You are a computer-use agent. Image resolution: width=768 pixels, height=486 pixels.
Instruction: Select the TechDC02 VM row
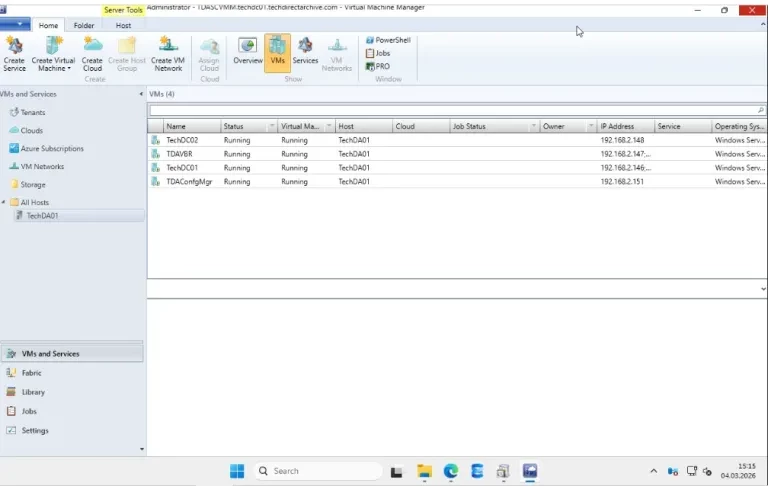coord(457,140)
